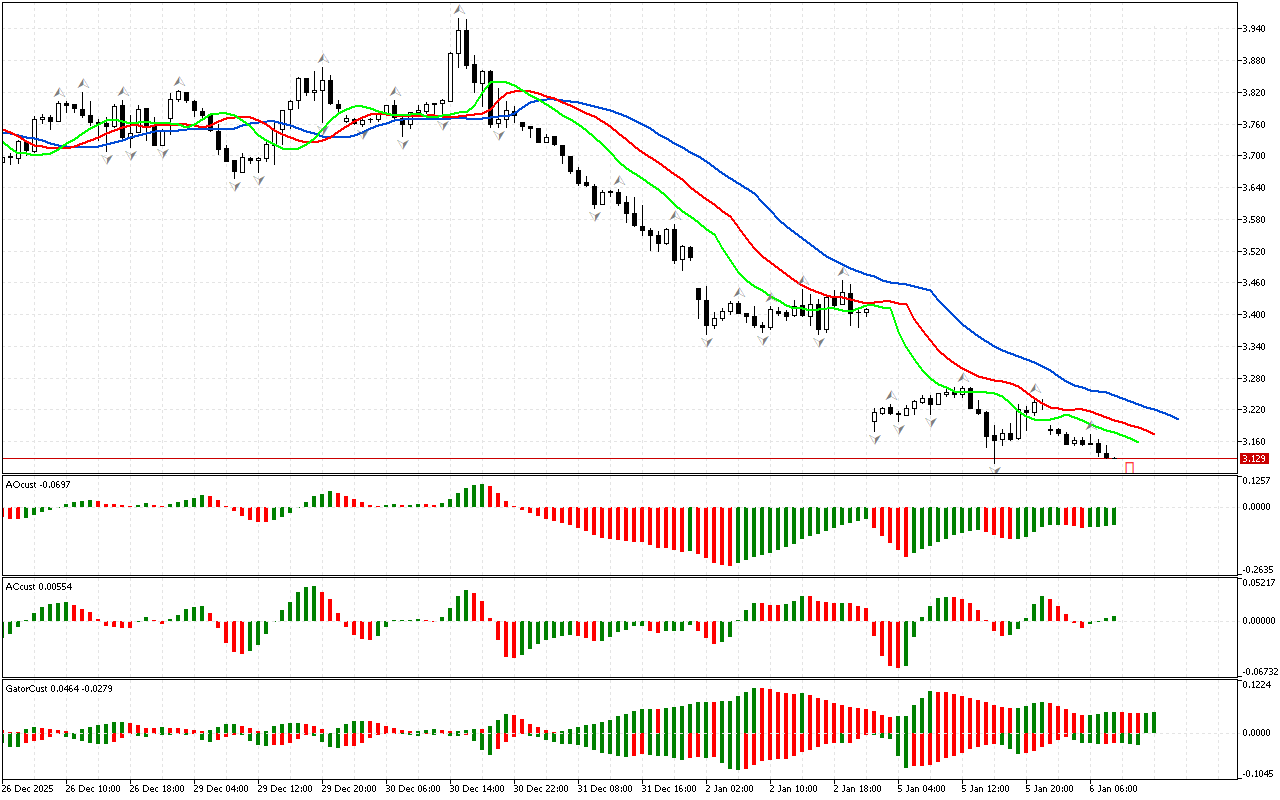The height and width of the screenshot is (800, 1280).
Task: Click the red 3.129 current price tag
Action: 1253,459
